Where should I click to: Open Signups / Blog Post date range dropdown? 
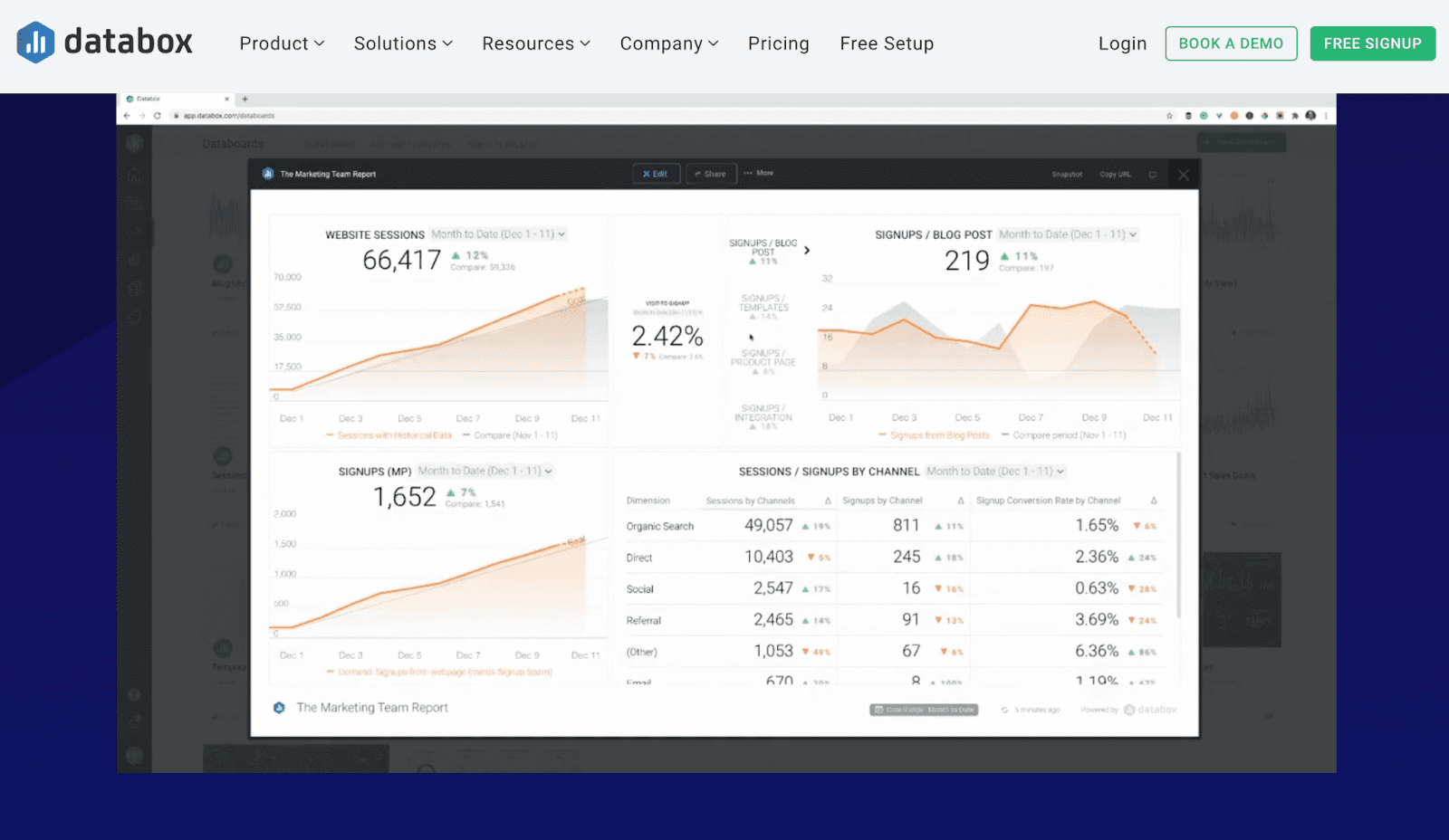(x=1068, y=234)
